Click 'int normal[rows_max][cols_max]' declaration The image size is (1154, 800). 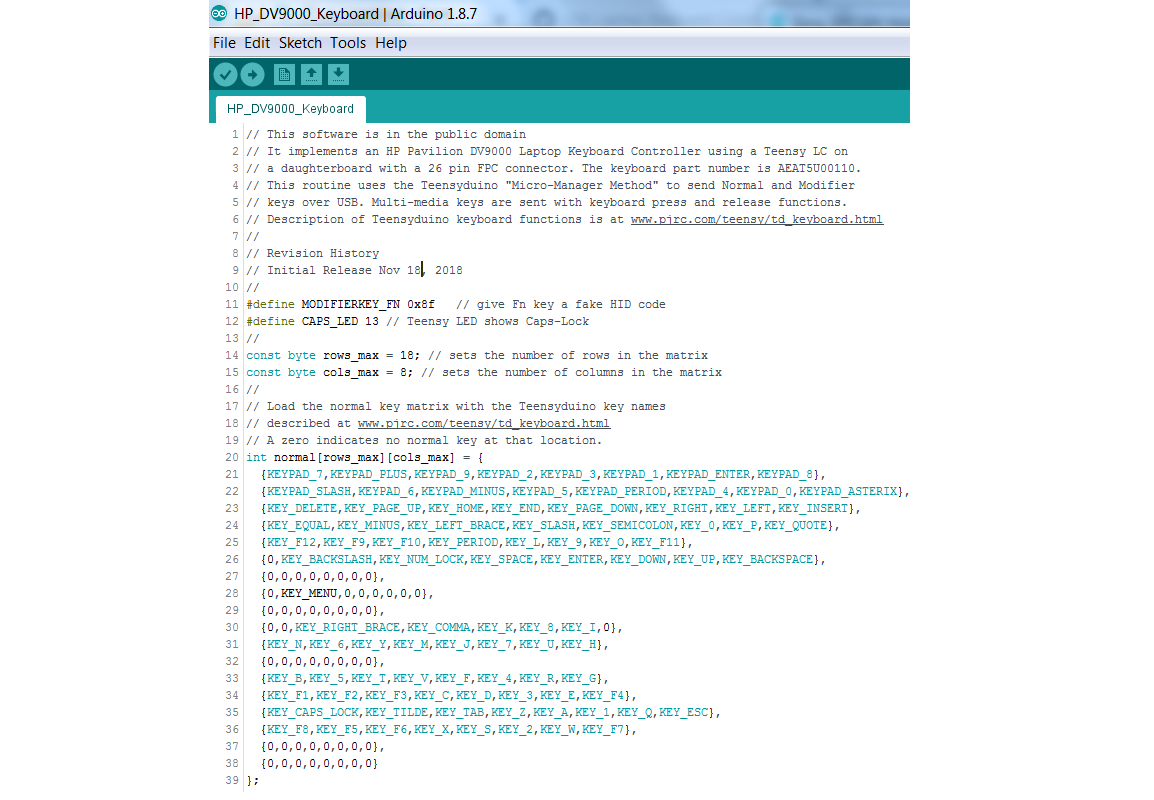pos(350,457)
